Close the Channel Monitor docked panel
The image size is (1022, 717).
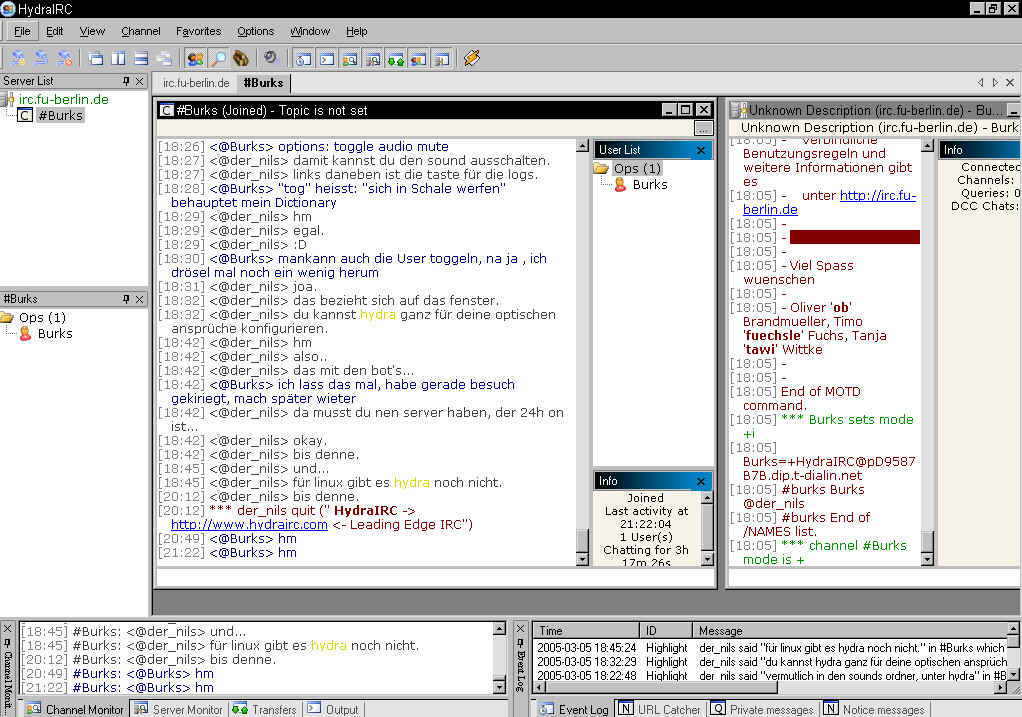[7, 628]
